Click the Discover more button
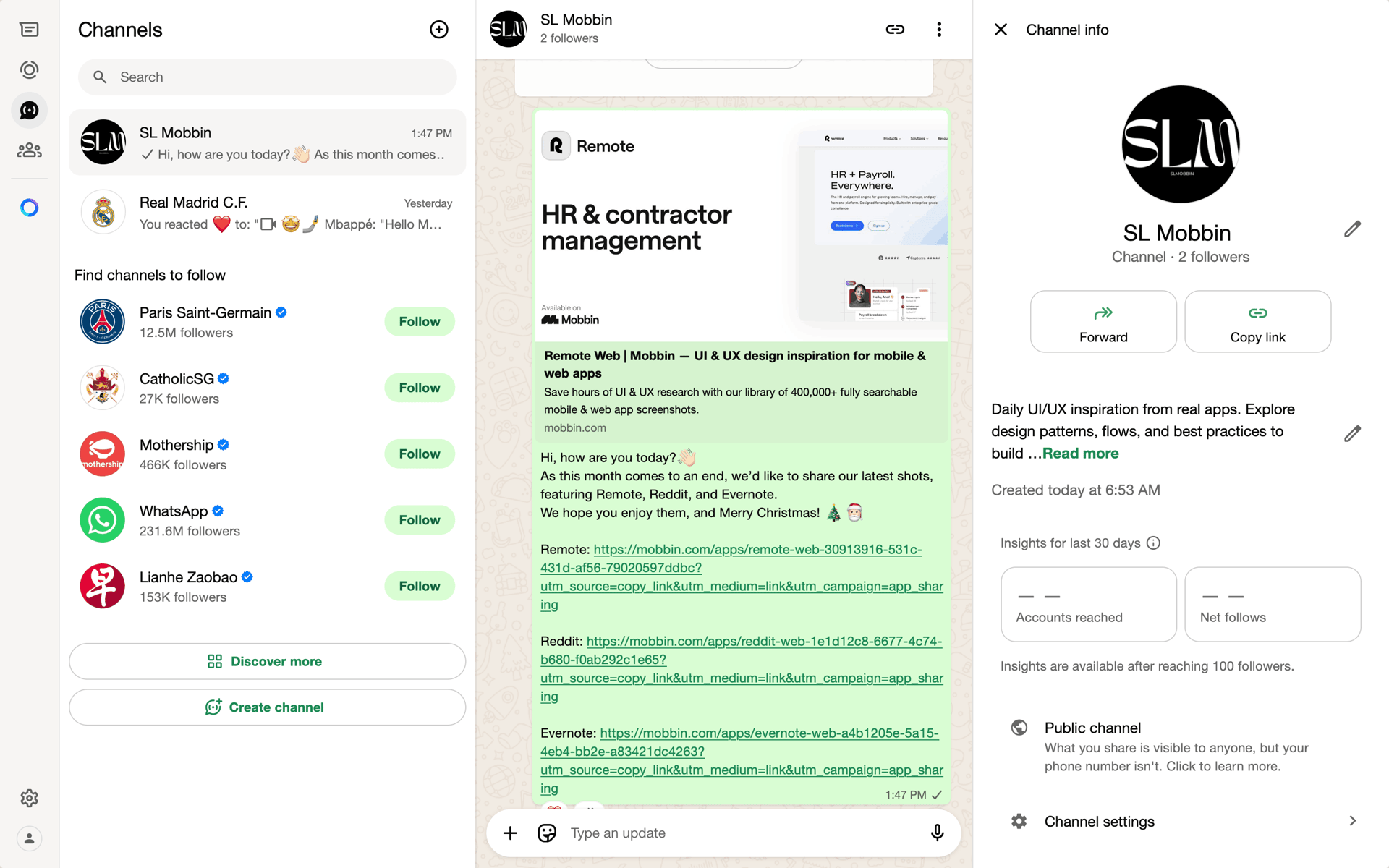Screen dimensions: 1389x868 (x=267, y=662)
